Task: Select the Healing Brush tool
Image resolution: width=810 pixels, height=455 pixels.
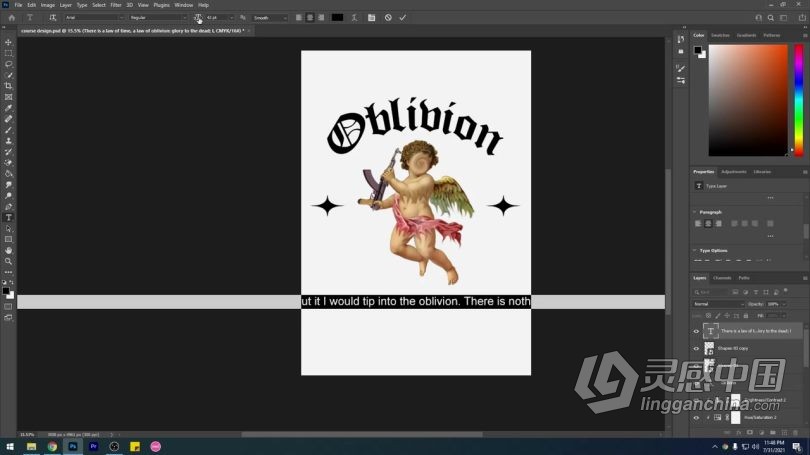Action: (8, 119)
